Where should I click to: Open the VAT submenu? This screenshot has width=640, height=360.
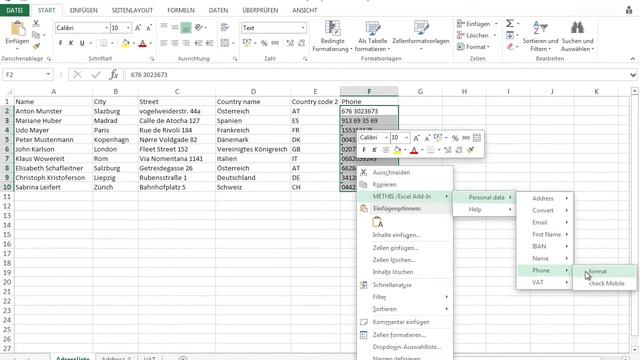pos(545,282)
